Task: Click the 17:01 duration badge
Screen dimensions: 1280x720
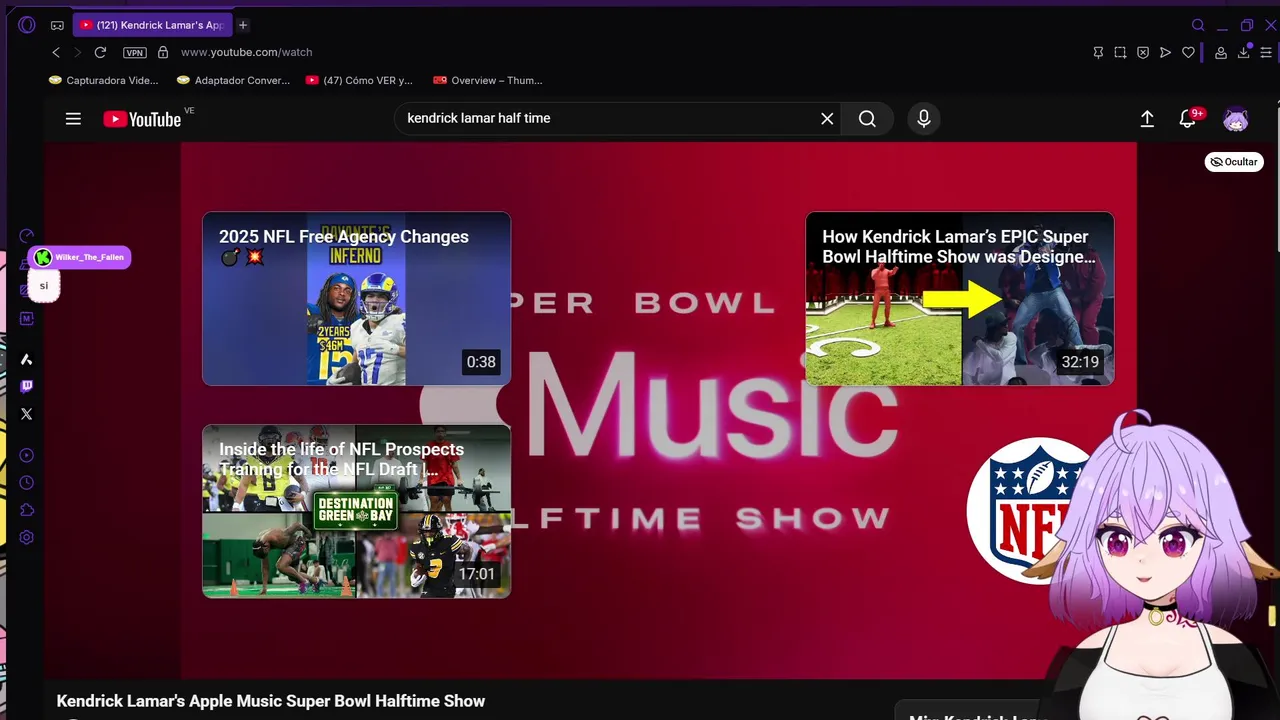Action: click(477, 574)
